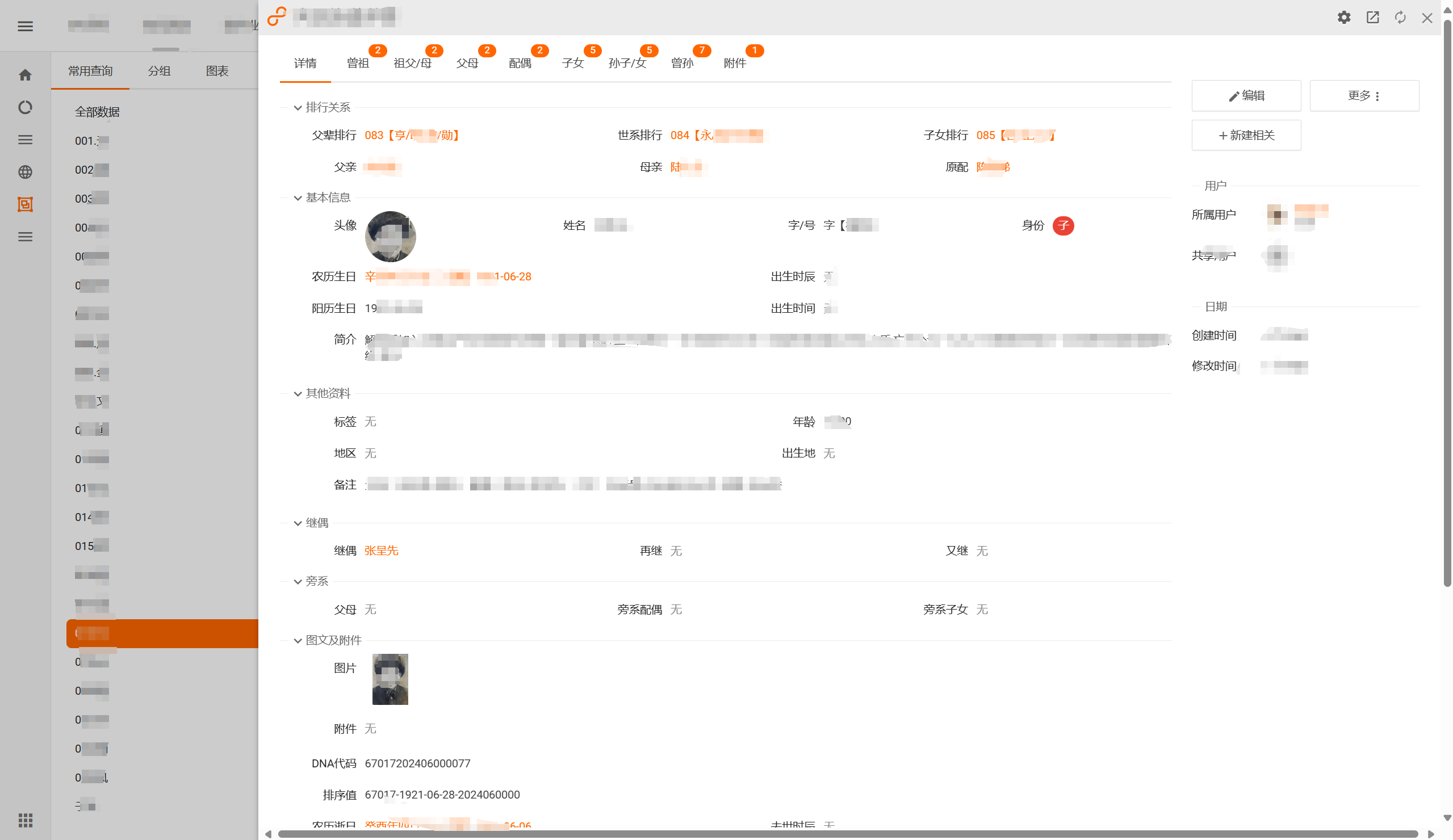Viewport: 1453px width, 840px height.
Task: Open the apps grid icon at bottom-left
Action: [x=25, y=819]
